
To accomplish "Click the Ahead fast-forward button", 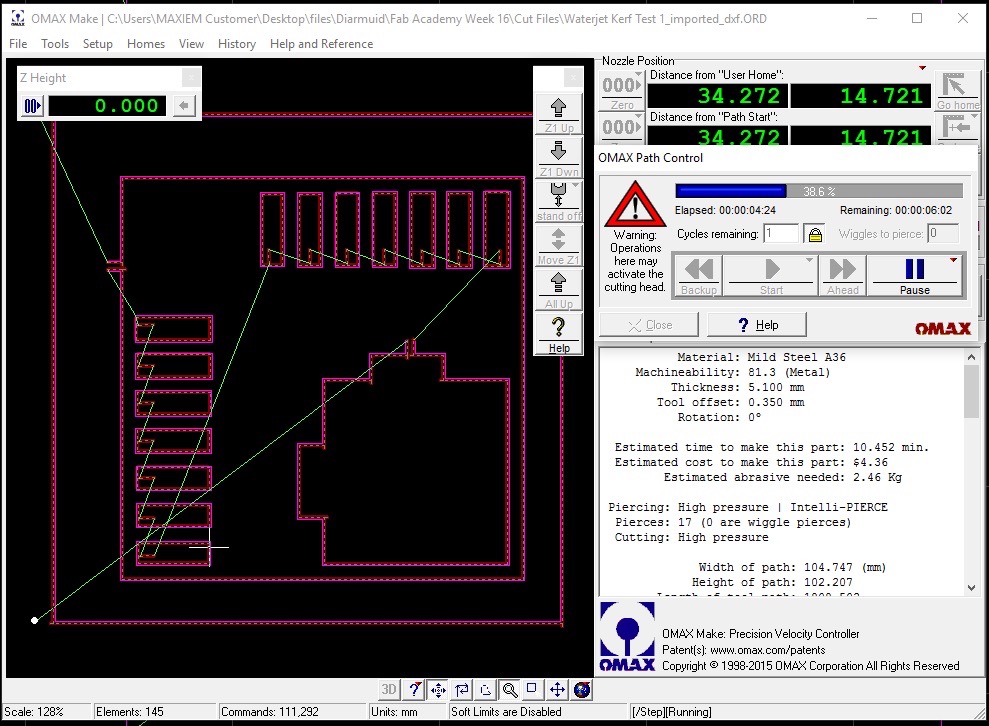I will click(843, 275).
